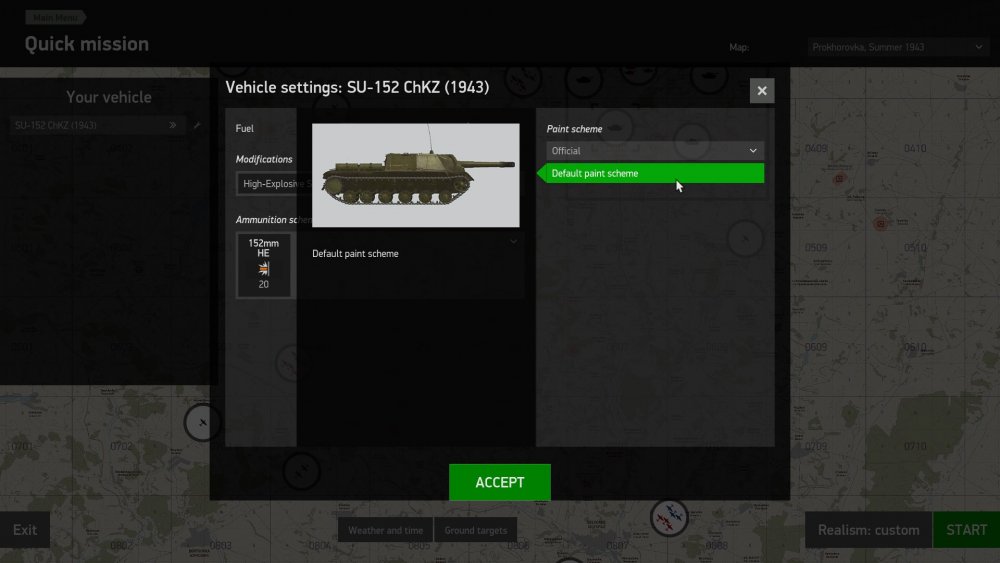This screenshot has height=563, width=1000.
Task: Select the 152mm HE ammunition tile
Action: [263, 265]
